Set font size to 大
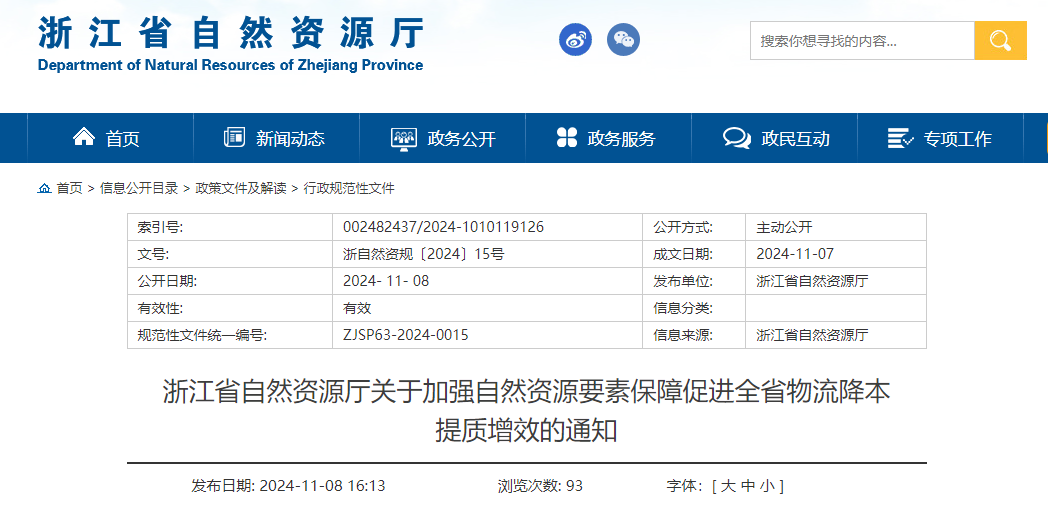The image size is (1048, 510). point(729,486)
